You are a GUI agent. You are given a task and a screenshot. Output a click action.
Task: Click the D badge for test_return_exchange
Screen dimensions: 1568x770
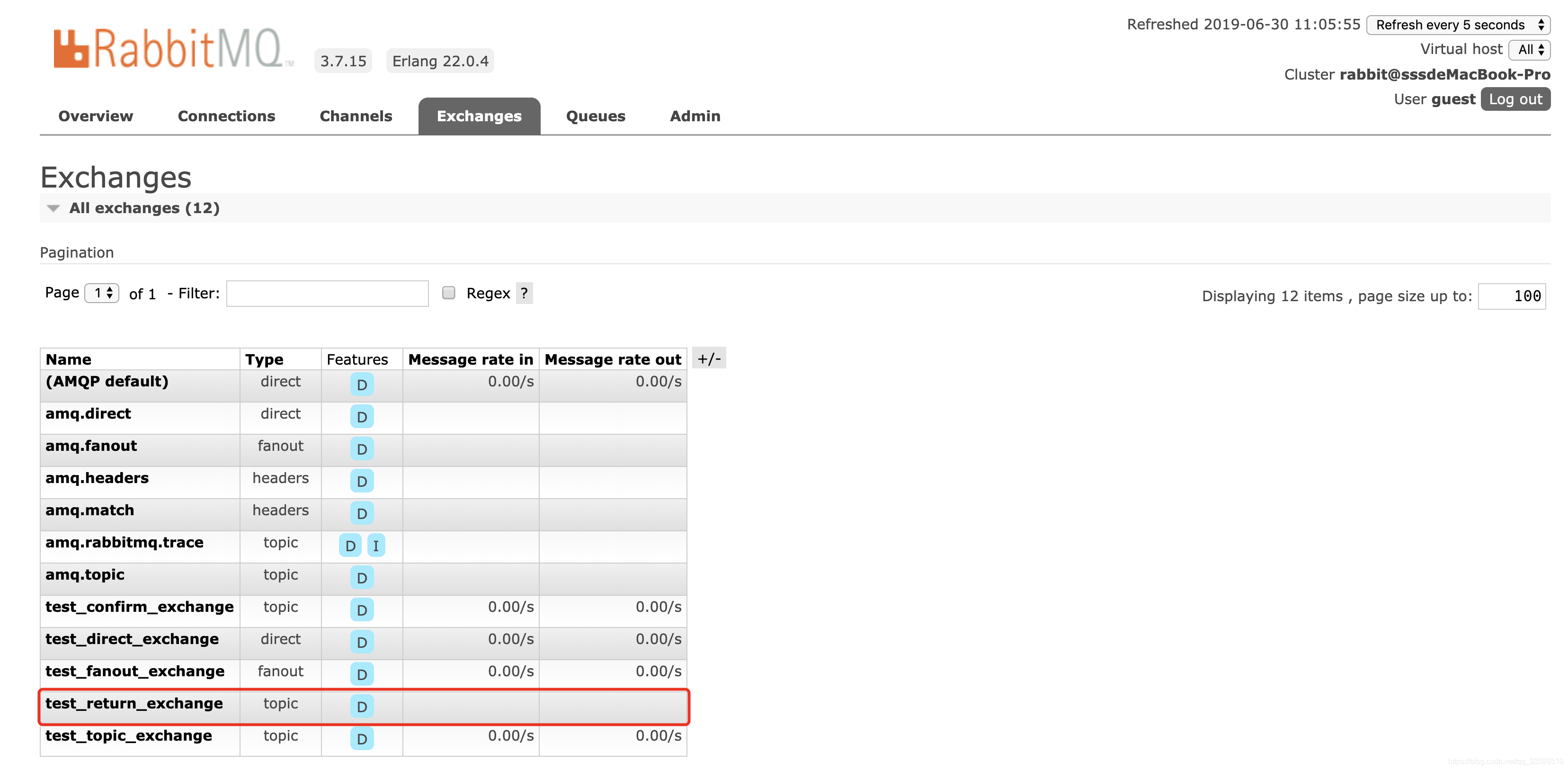(362, 707)
